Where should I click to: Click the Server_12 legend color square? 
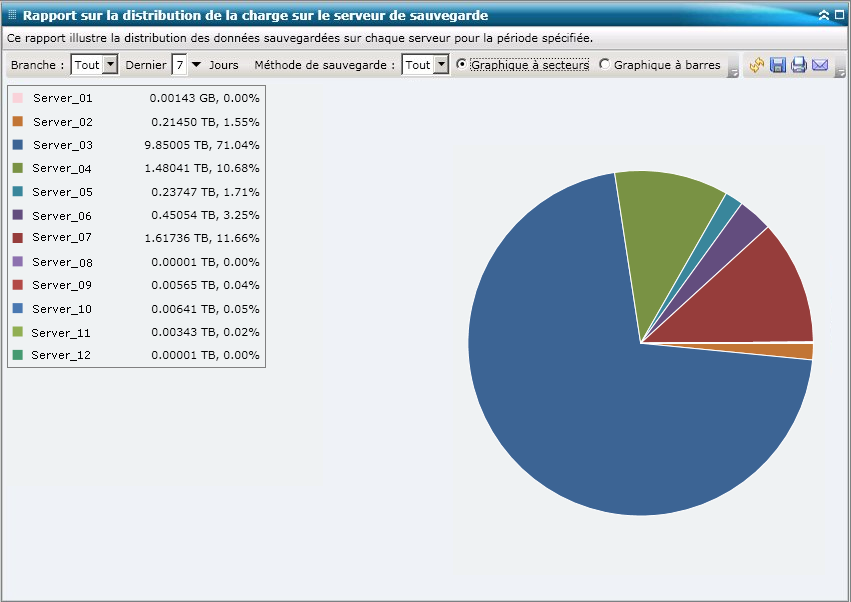(17, 355)
